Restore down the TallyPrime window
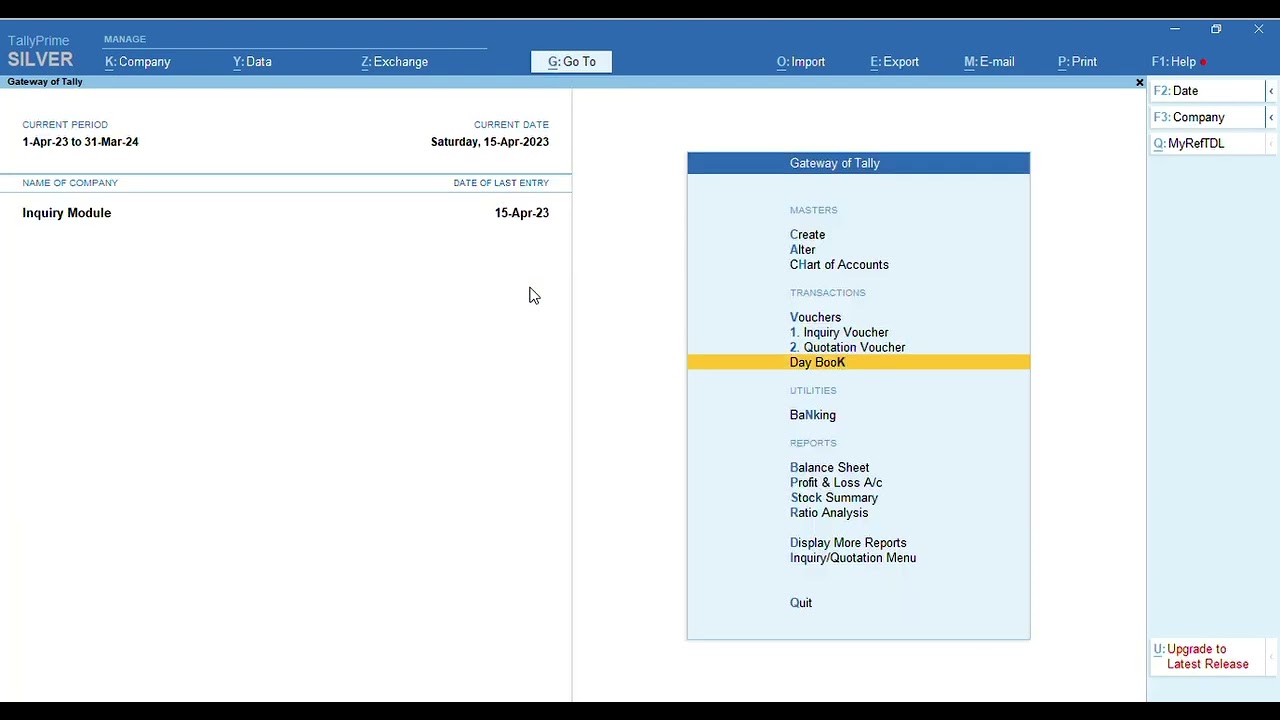Viewport: 1280px width, 720px height. [x=1216, y=29]
